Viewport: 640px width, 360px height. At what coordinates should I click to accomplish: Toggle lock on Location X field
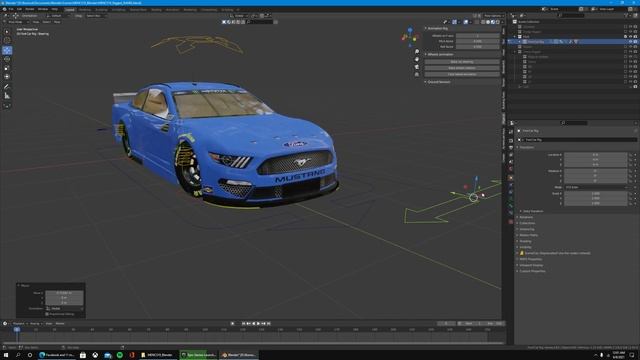[630, 155]
